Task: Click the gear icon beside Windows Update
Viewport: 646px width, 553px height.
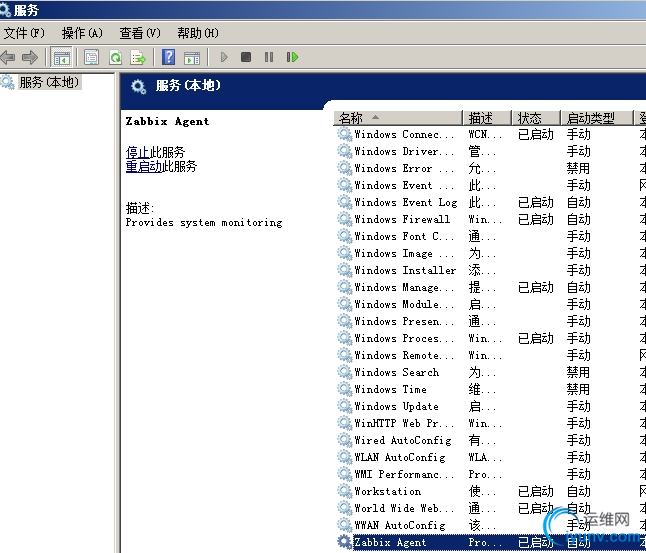Action: point(344,406)
